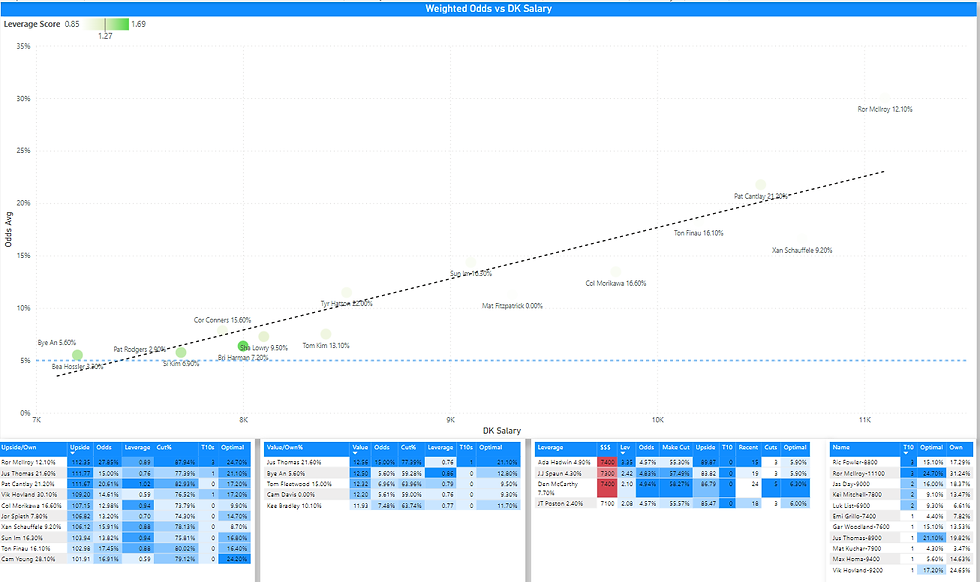
Task: Click the sort arrow under Upside column header
Action: (72, 453)
